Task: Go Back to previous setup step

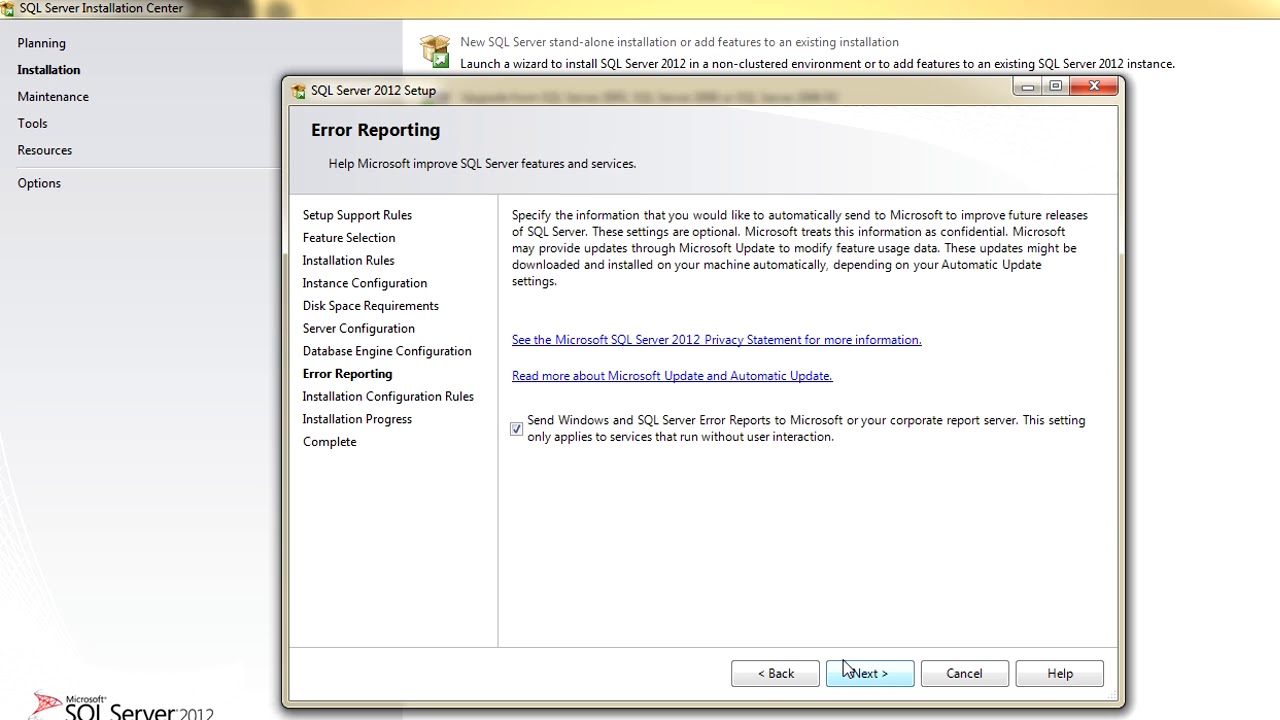Action: [775, 673]
